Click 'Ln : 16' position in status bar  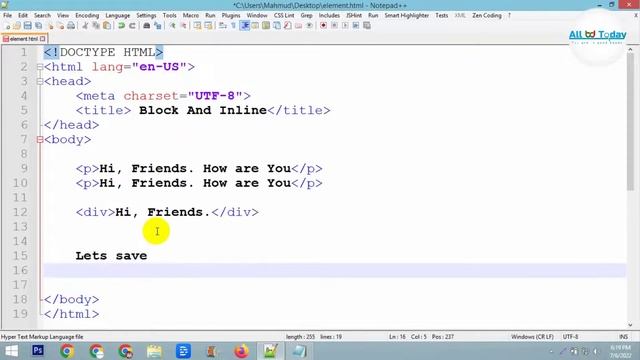point(397,337)
